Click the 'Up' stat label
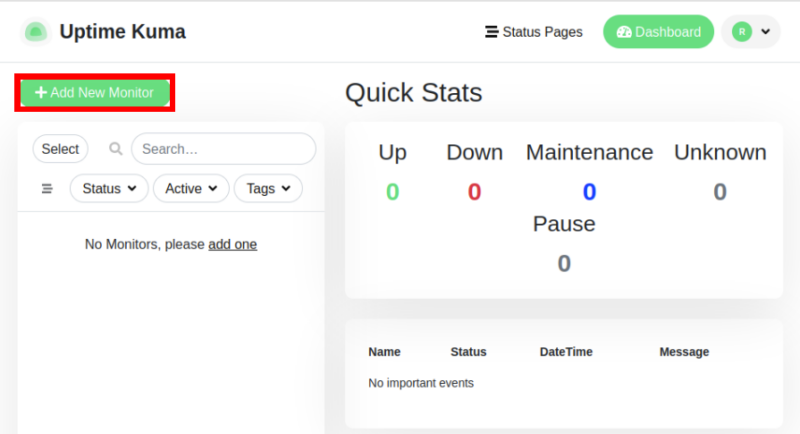 392,152
